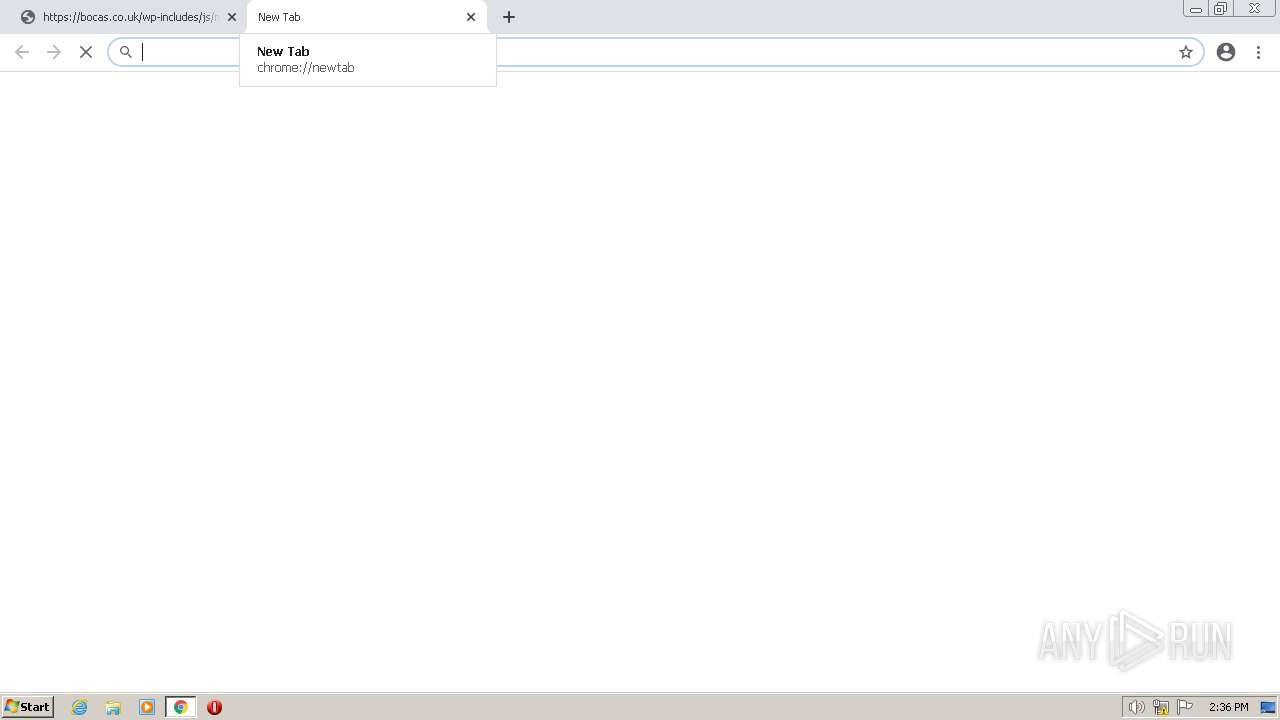Bookmark this page with the star icon
Viewport: 1280px width, 720px height.
point(1186,52)
